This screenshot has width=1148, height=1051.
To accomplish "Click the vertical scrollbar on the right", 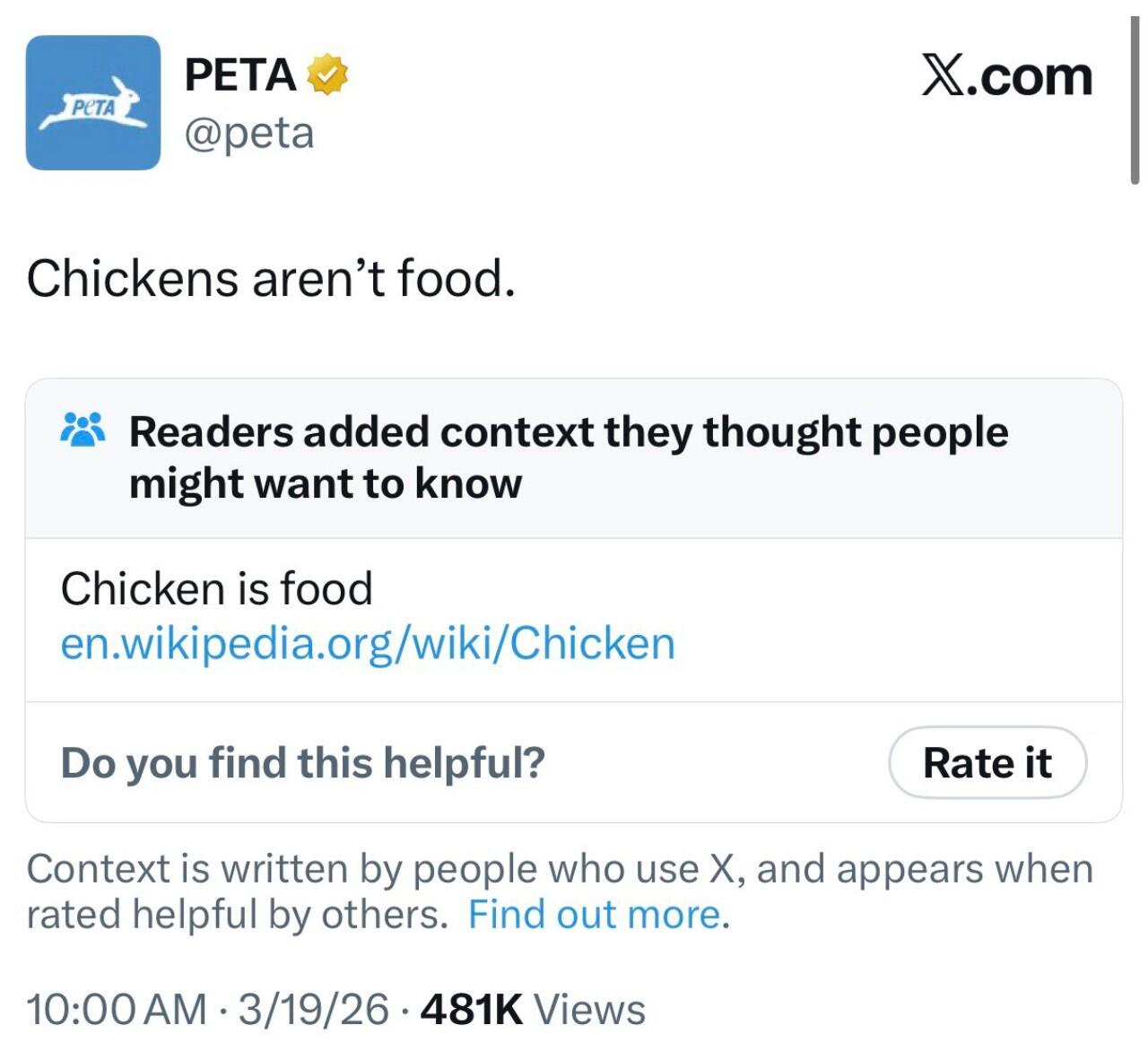I will pos(1135,100).
